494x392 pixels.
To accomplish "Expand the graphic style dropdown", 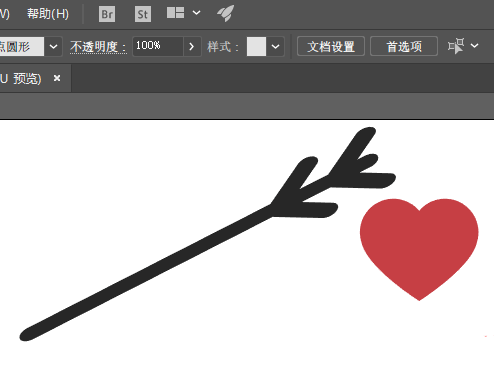I will (275, 46).
